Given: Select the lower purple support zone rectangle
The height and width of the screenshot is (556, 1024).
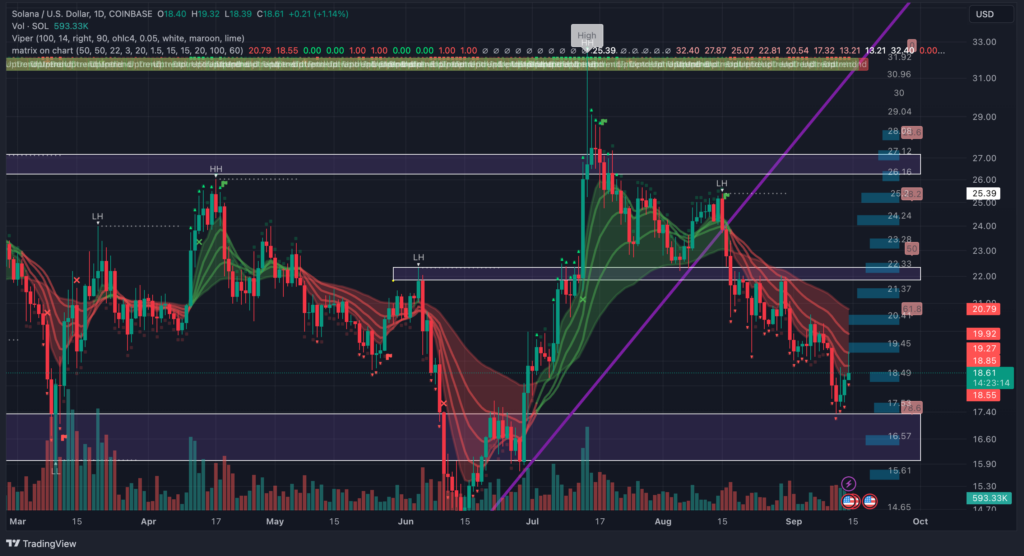Looking at the screenshot, I should point(463,436).
